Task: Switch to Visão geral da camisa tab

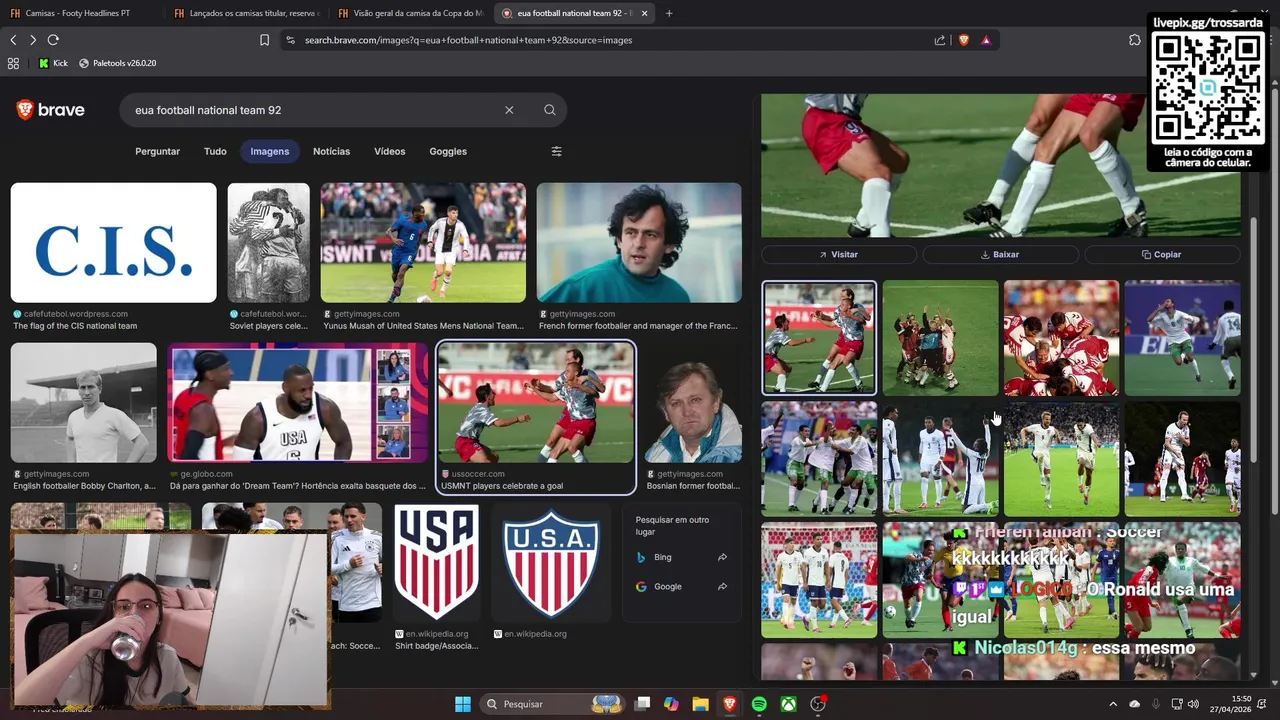Action: 412,13
